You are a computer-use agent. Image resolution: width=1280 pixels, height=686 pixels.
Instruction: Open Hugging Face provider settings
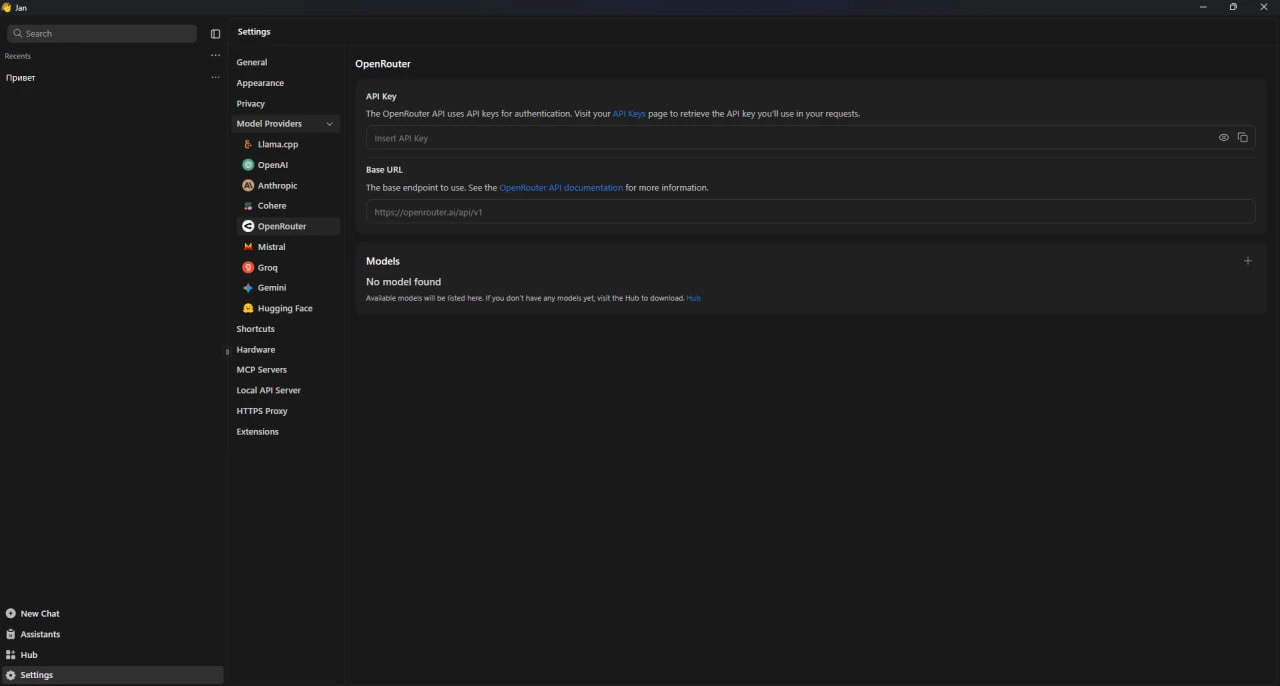(x=284, y=309)
